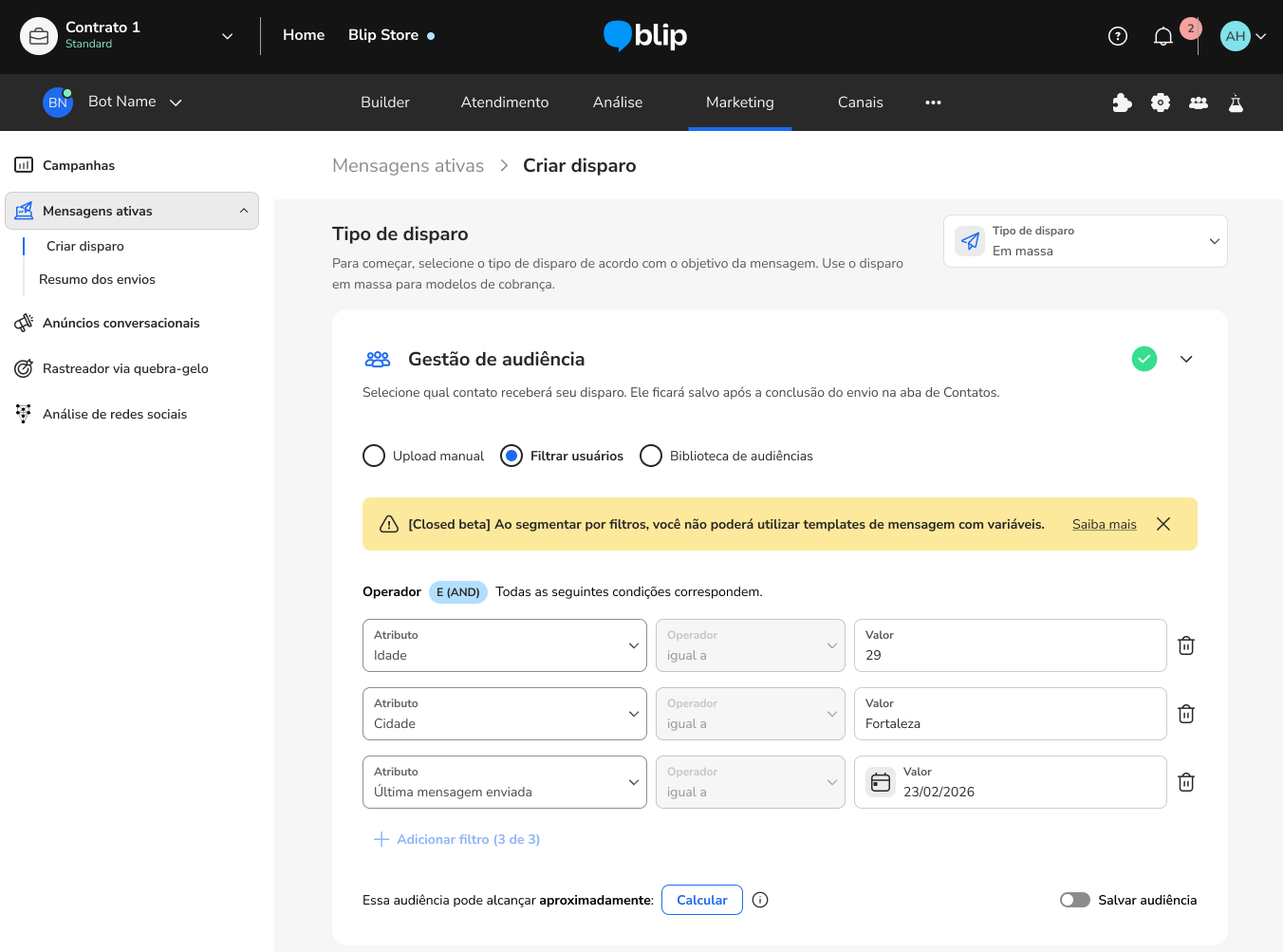Select the Upload manual radio option
Screen dimensions: 1283x952
click(x=374, y=456)
